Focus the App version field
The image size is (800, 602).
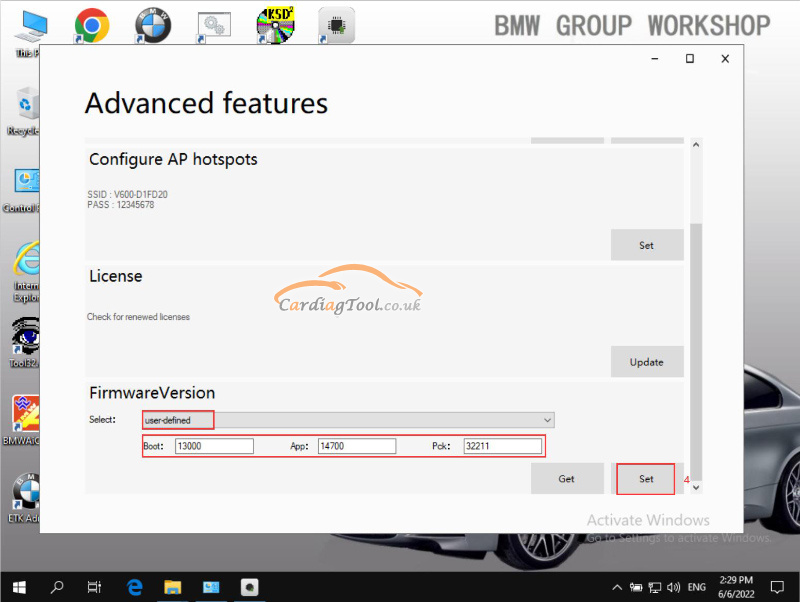[x=355, y=446]
